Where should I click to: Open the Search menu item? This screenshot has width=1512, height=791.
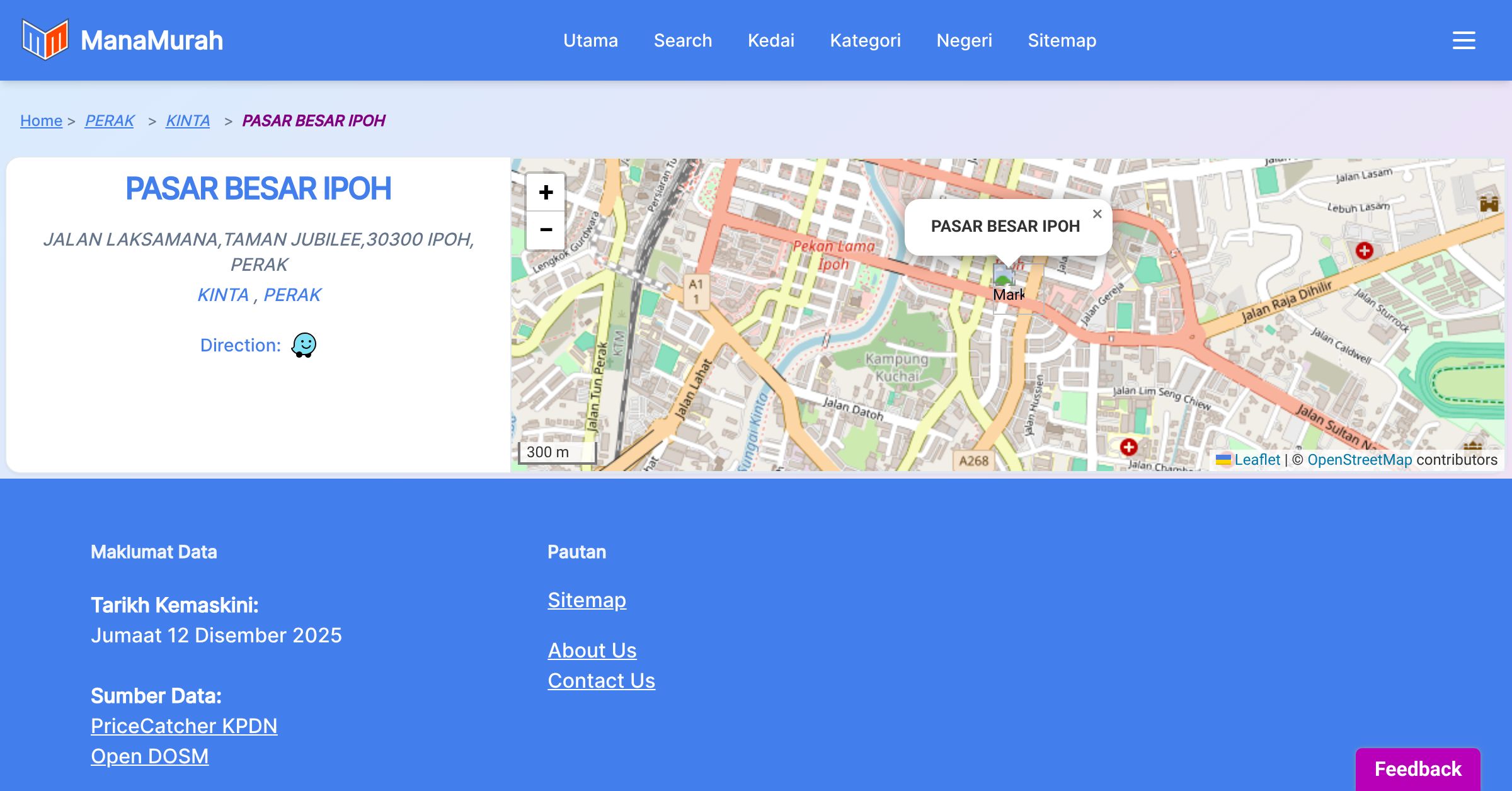click(x=682, y=40)
